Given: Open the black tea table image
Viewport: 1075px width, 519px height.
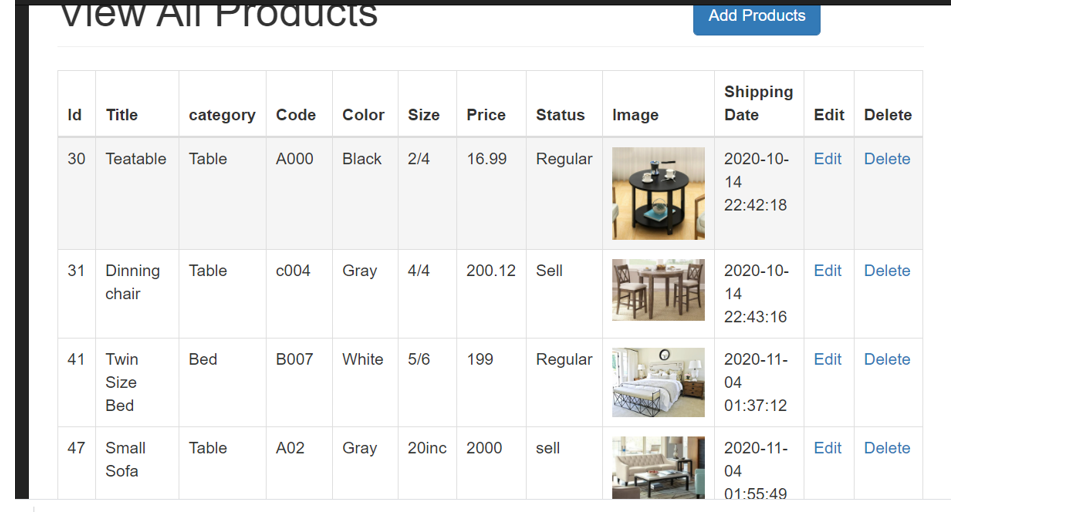Looking at the screenshot, I should (658, 194).
